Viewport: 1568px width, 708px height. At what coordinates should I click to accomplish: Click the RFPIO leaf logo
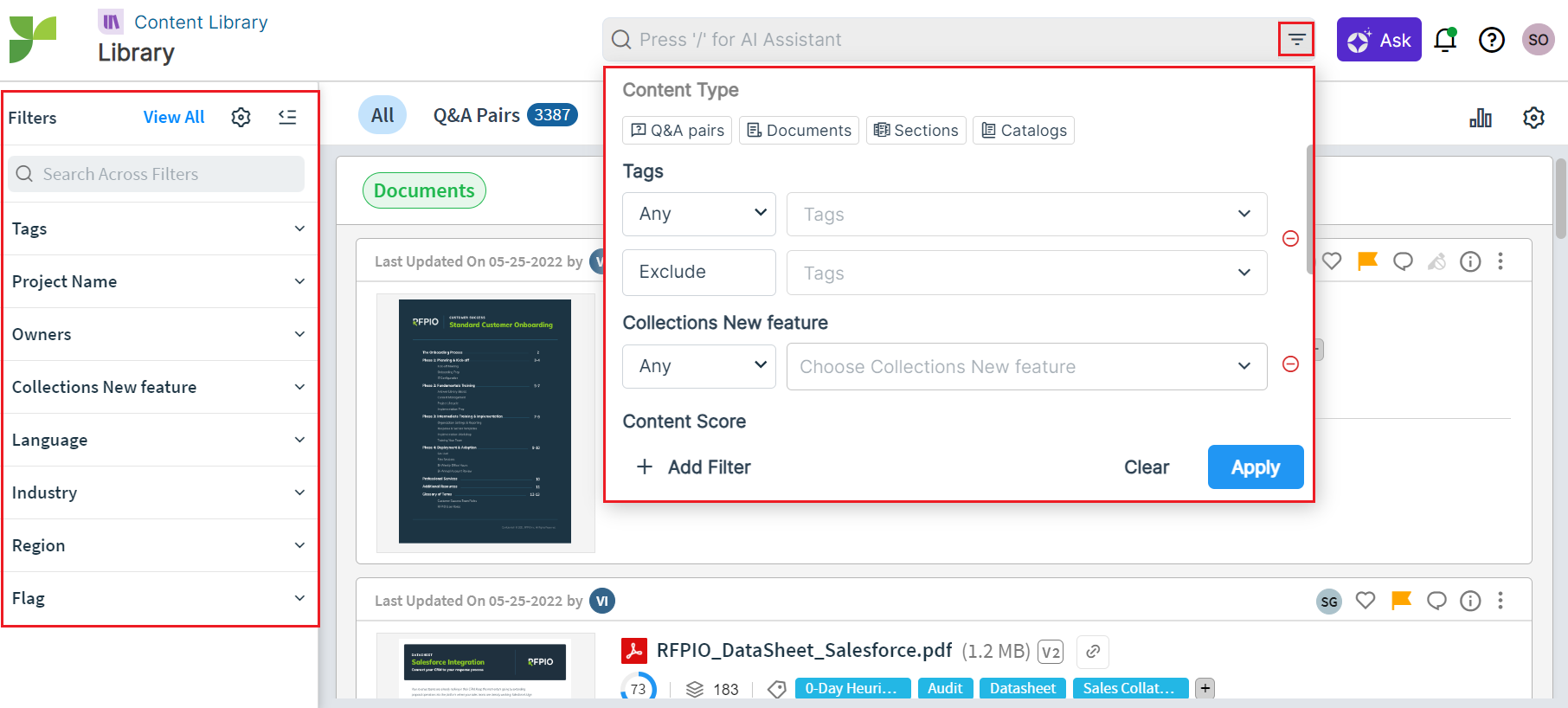tap(33, 39)
